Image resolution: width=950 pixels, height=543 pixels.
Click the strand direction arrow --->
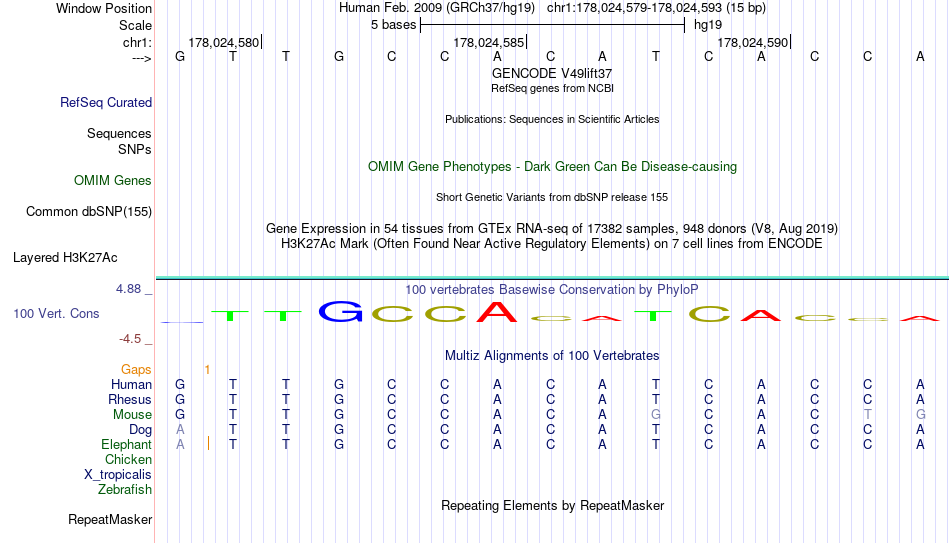point(142,58)
